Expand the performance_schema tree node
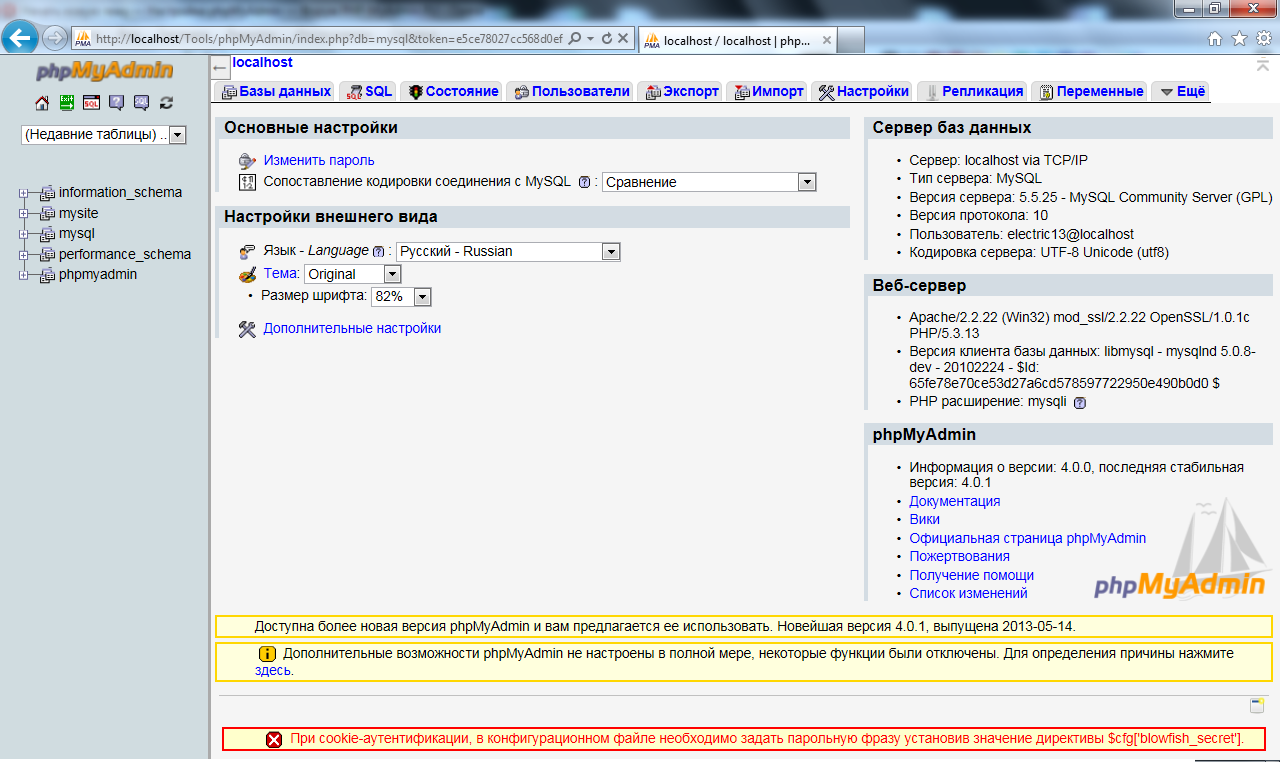The height and width of the screenshot is (762, 1280). point(25,254)
